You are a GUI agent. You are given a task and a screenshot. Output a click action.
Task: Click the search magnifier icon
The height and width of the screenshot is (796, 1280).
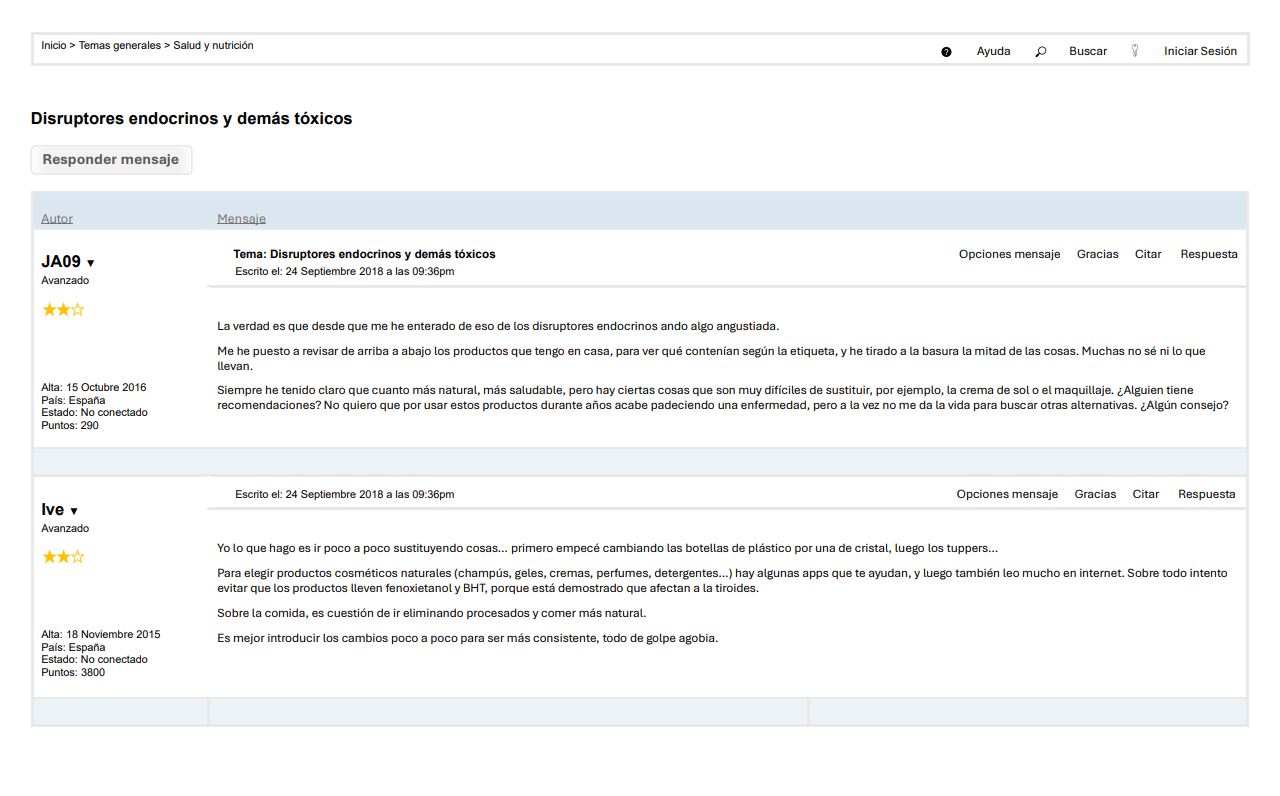1040,52
